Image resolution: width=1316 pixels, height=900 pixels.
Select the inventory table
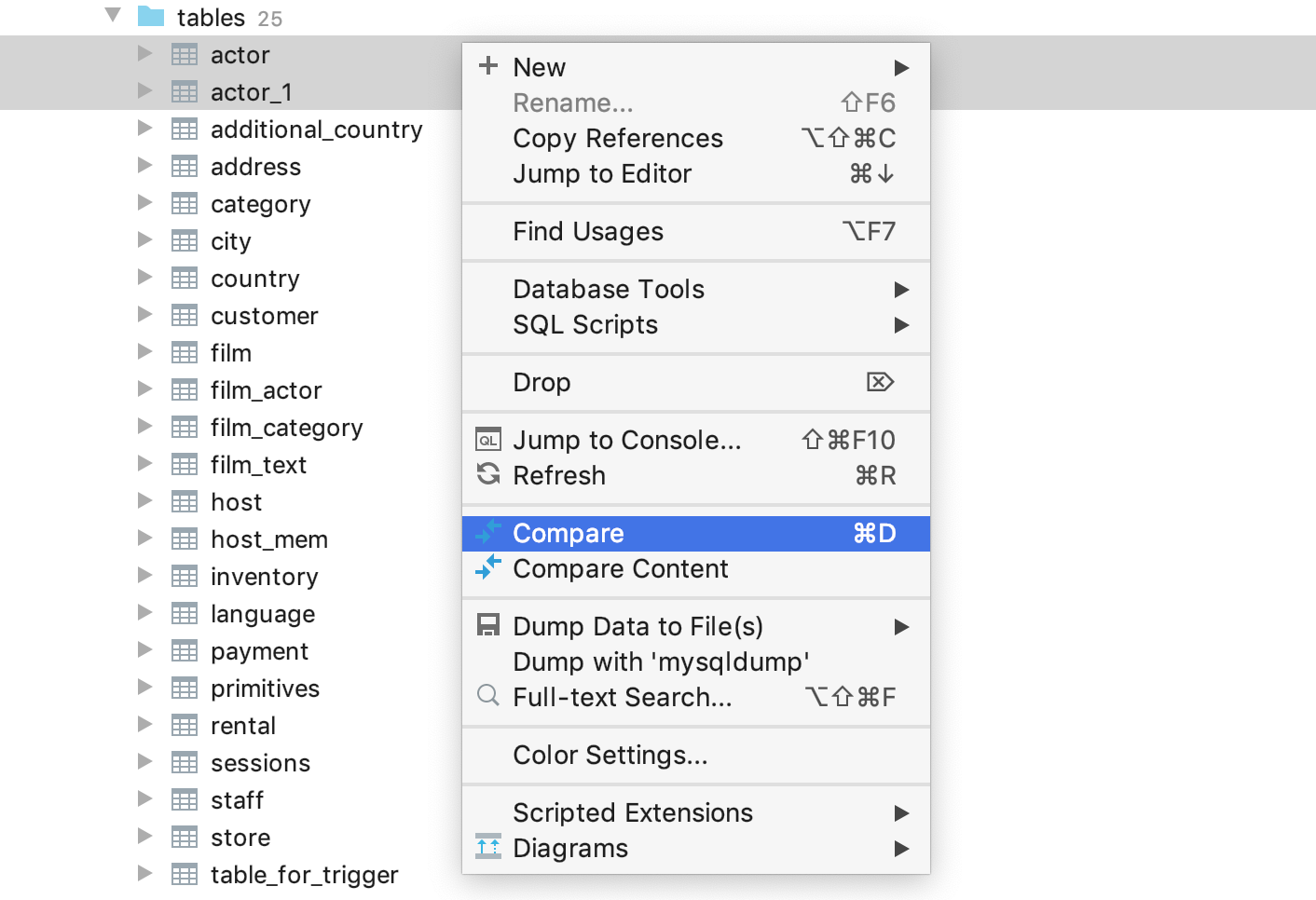264,577
